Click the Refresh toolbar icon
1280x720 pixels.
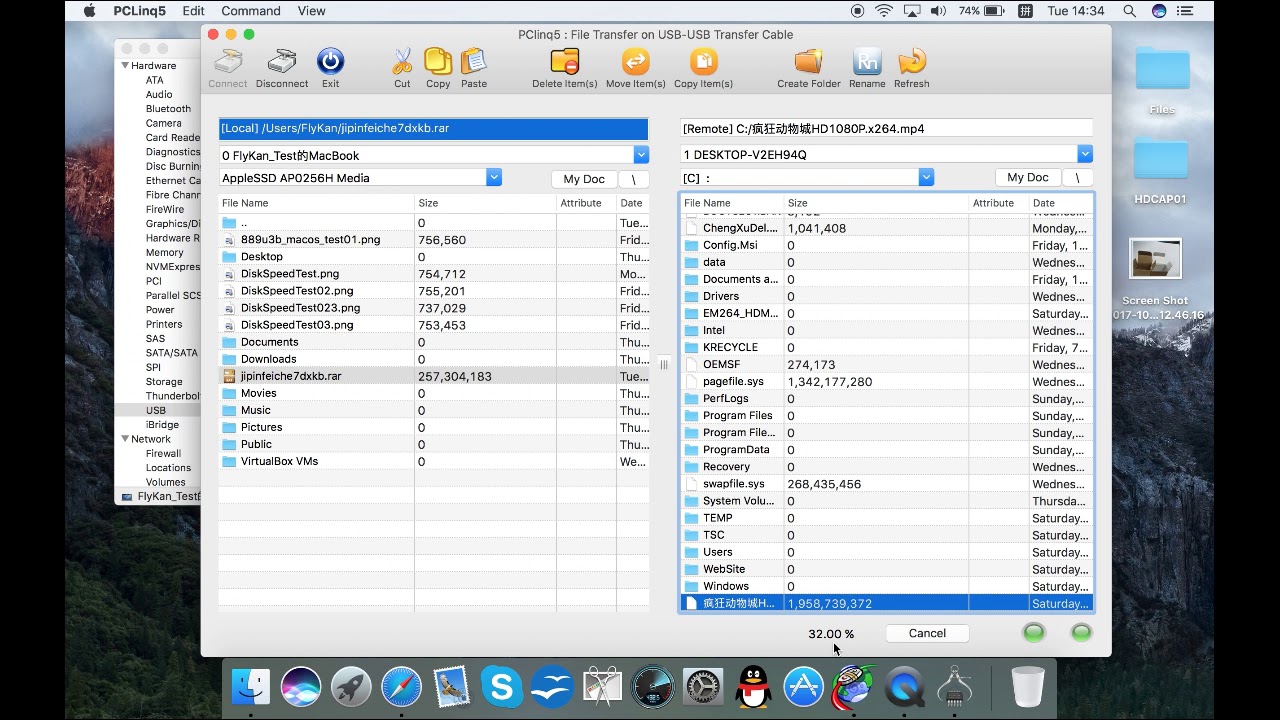click(912, 62)
